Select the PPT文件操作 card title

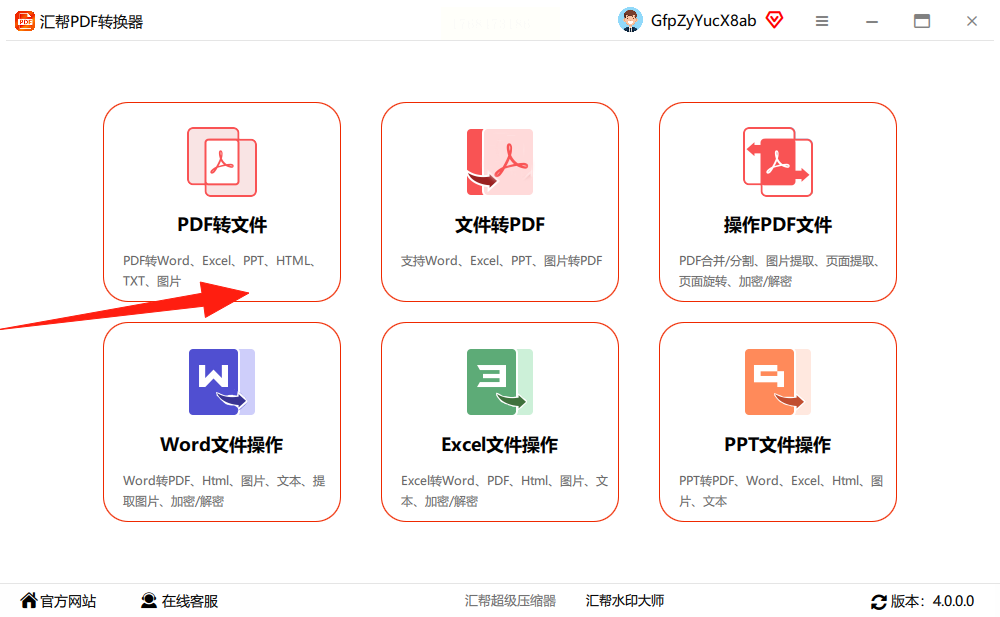coord(777,445)
